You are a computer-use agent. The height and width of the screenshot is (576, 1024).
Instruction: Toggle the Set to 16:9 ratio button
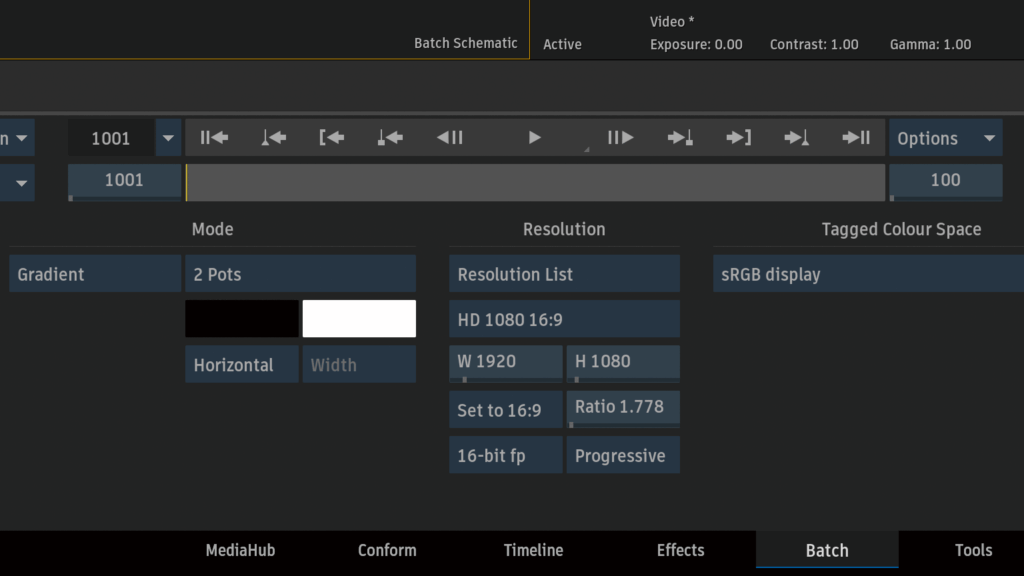pos(505,410)
